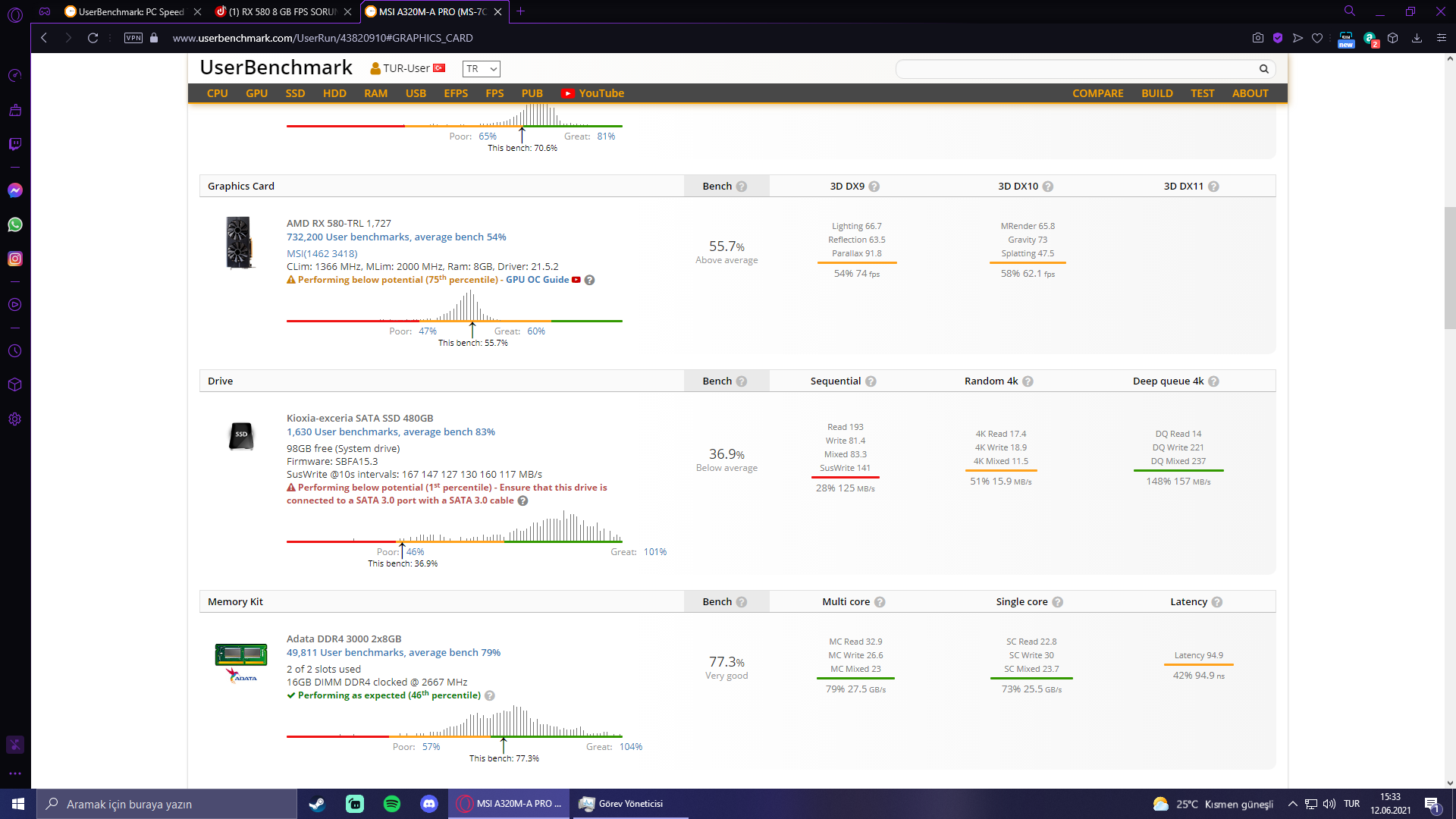Click the page vertical scrollbar thumb
The width and height of the screenshot is (1456, 819).
coord(1449,267)
